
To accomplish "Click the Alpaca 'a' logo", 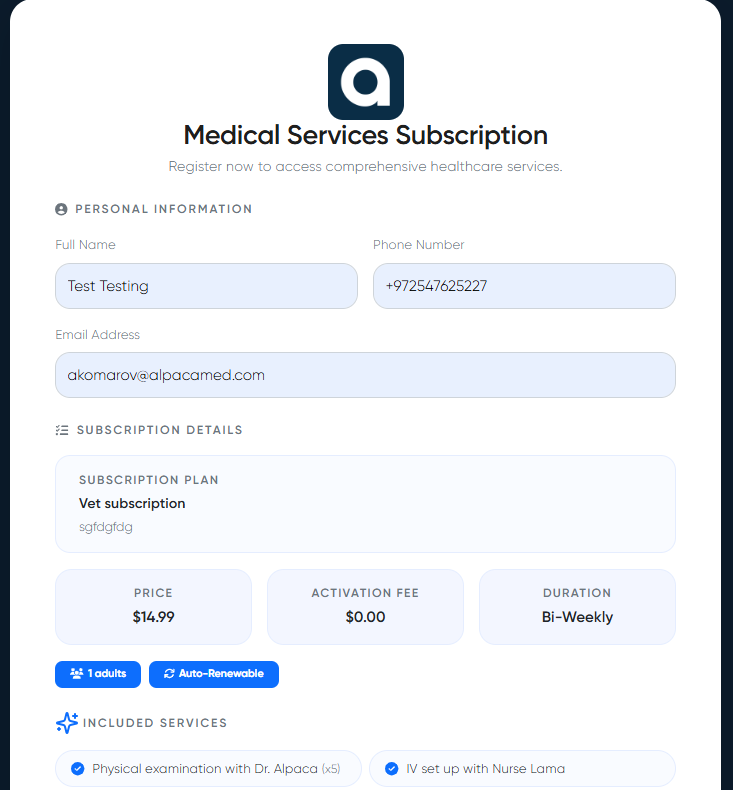I will click(x=366, y=82).
